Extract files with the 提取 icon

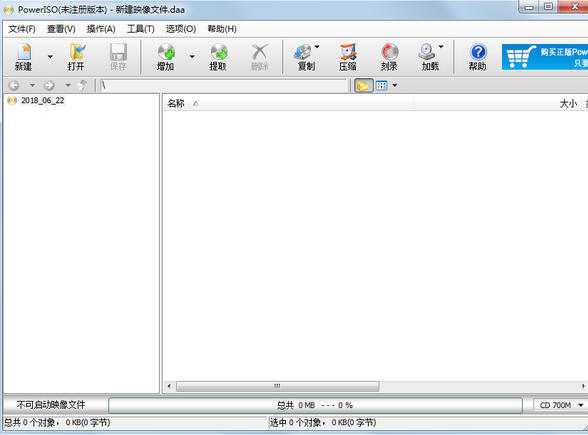(218, 57)
